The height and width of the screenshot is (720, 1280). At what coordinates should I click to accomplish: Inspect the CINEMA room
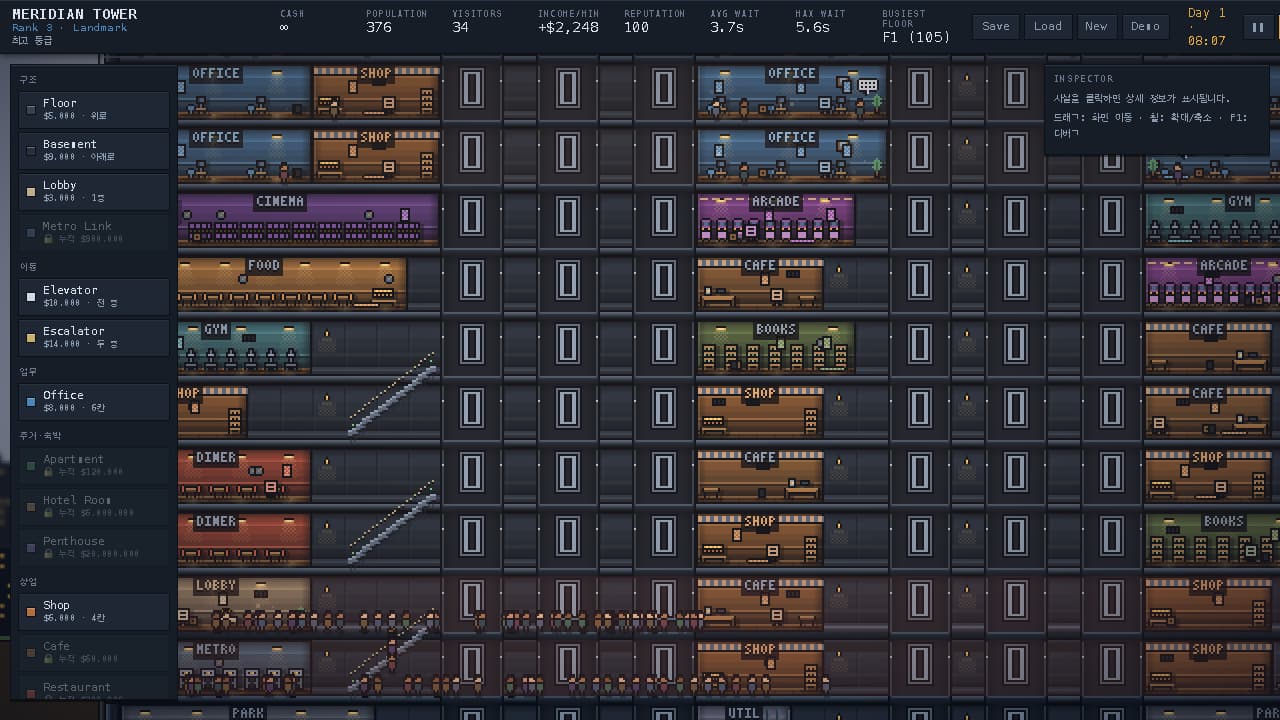click(x=308, y=219)
